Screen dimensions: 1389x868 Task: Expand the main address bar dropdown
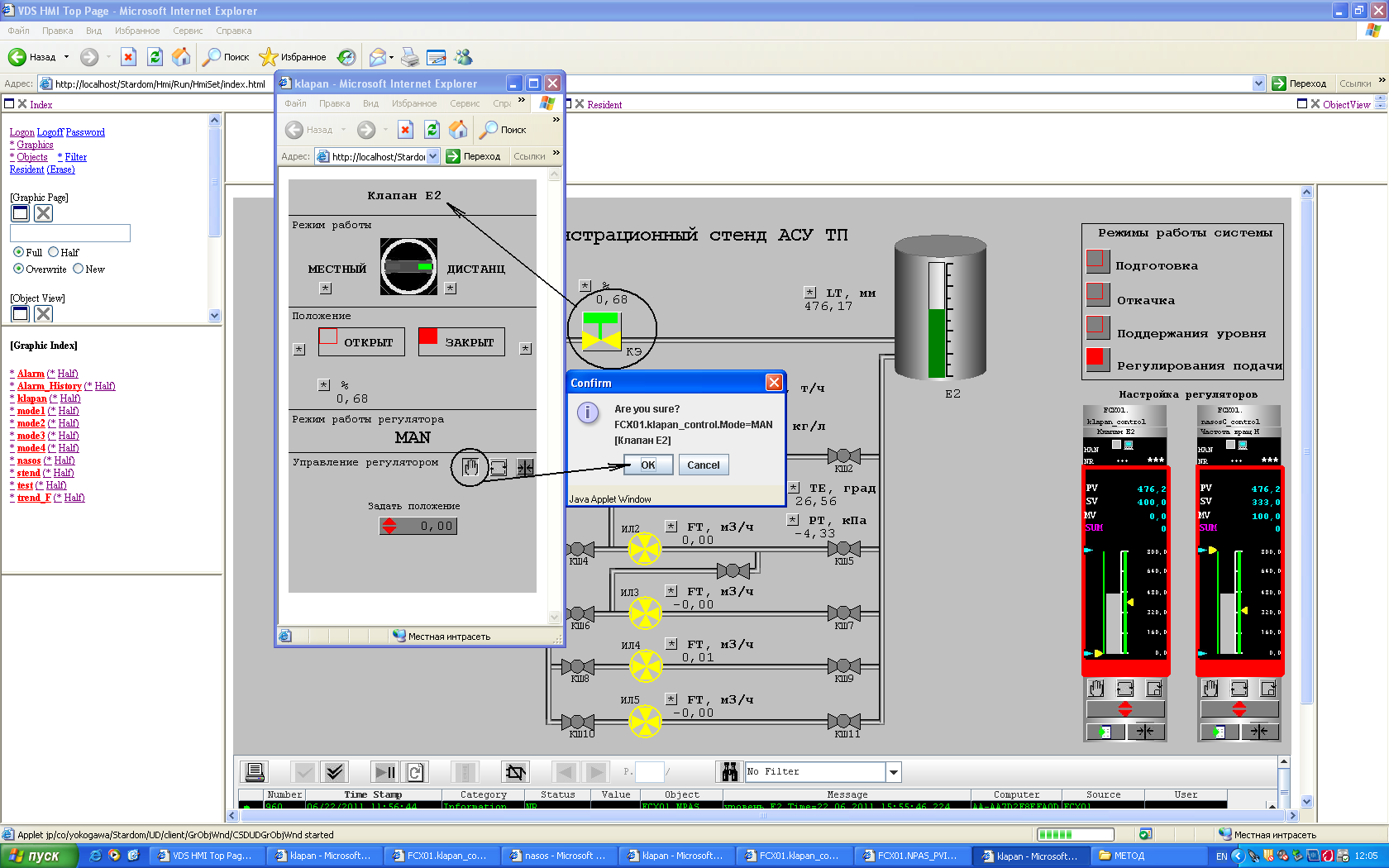pos(1258,83)
